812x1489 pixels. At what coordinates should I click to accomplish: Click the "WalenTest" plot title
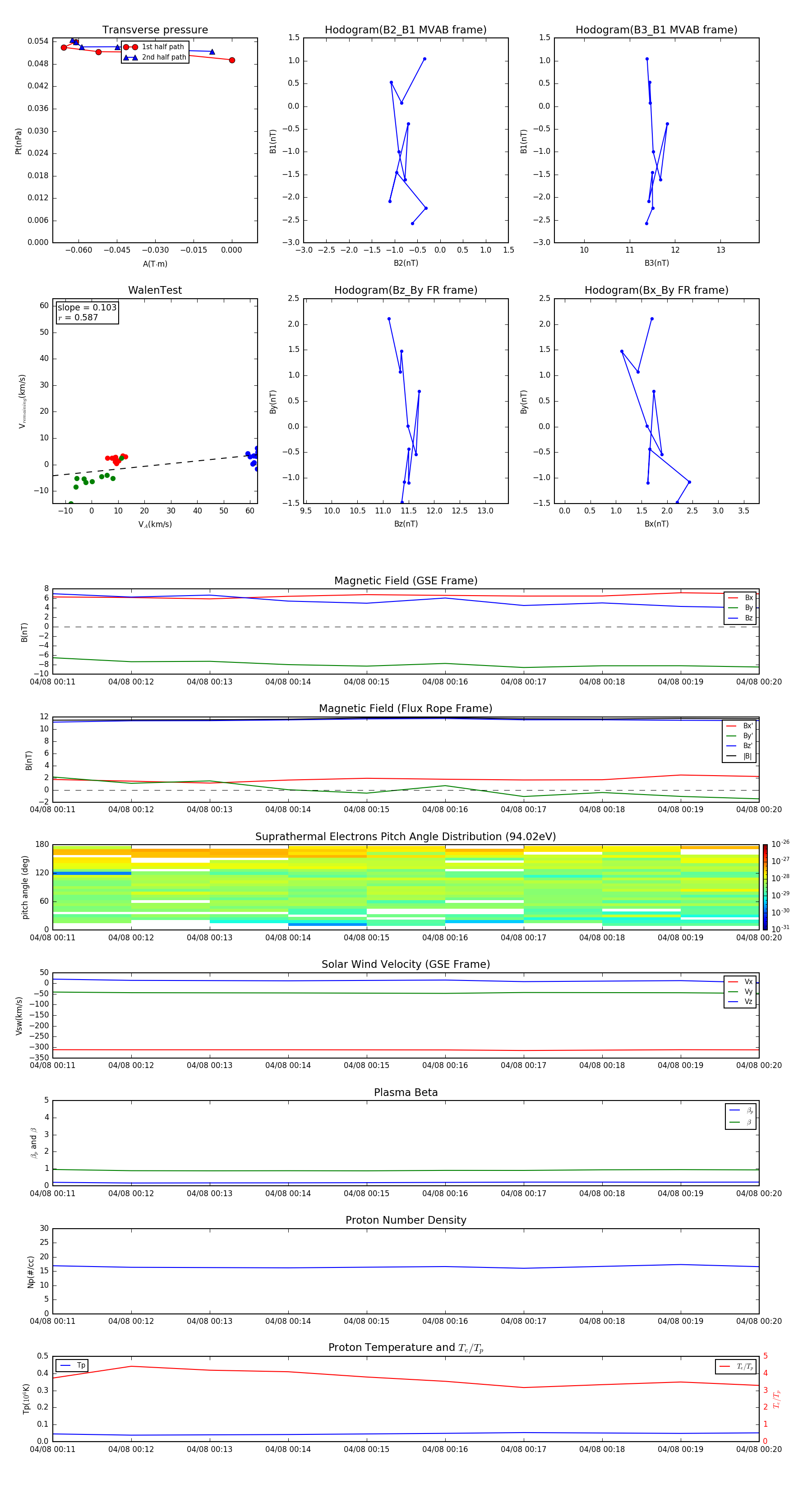(155, 290)
